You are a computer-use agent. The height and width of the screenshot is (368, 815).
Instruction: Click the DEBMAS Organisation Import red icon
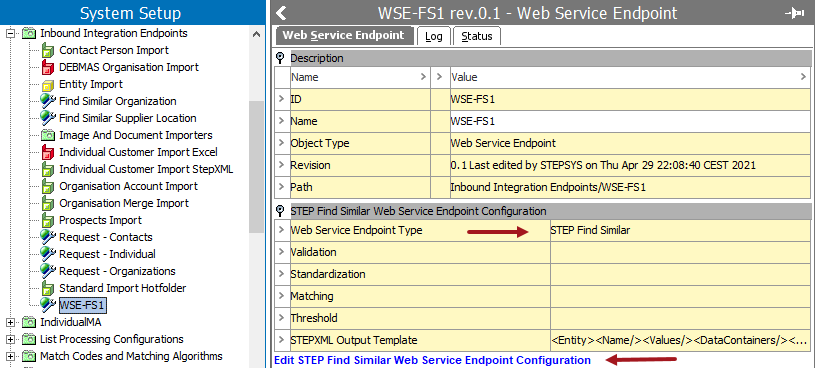click(x=48, y=67)
